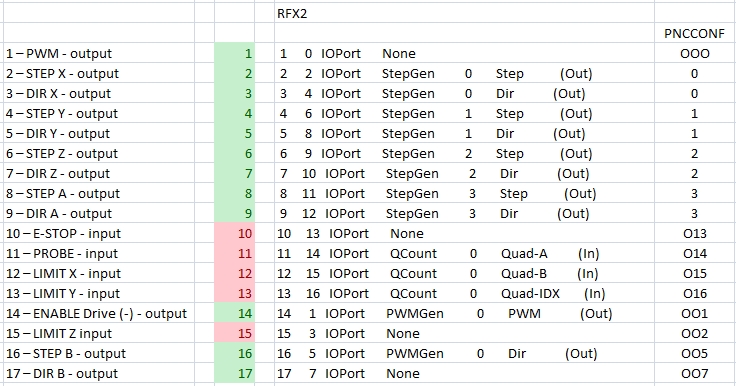The width and height of the screenshot is (736, 386).
Task: Click the PNCCONF value OOO
Action: coord(695,54)
